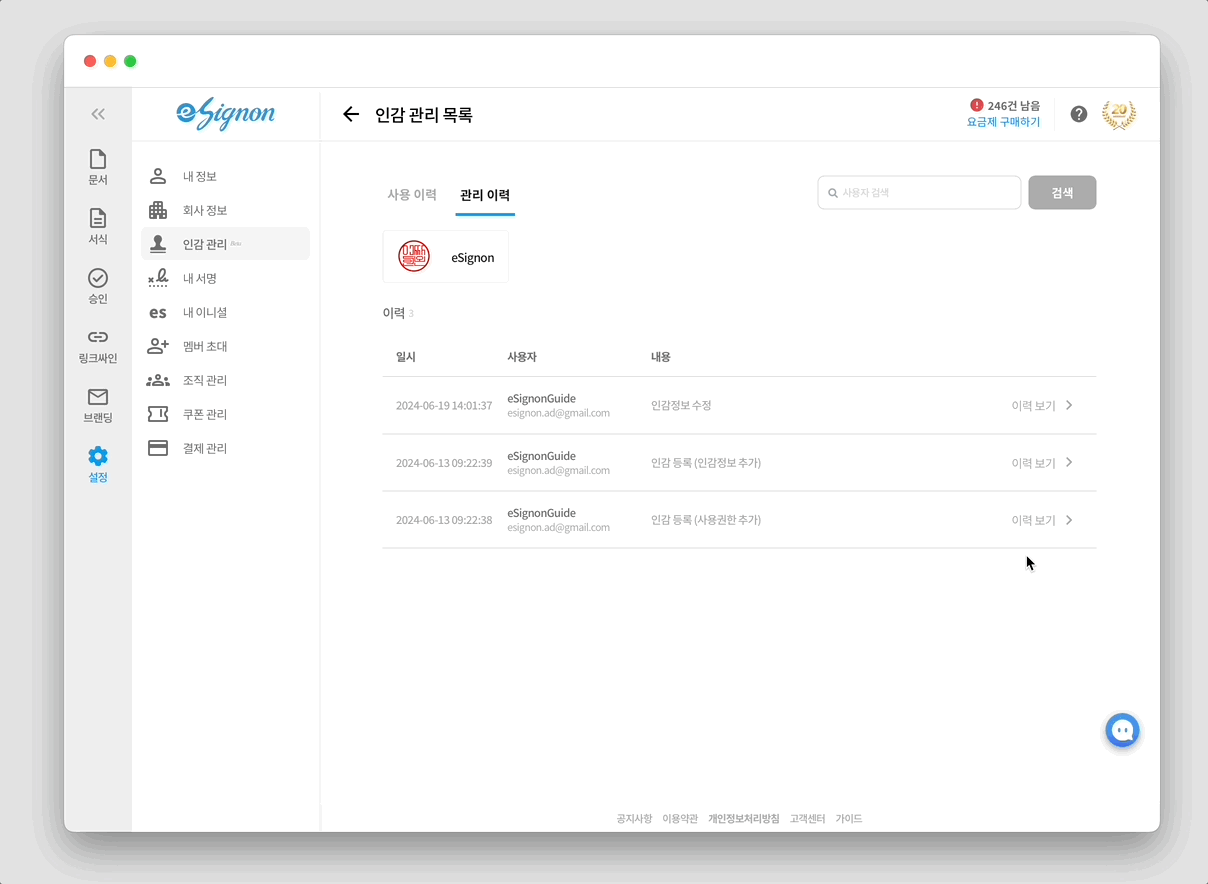
Task: Open the 설정 settings gear
Action: coord(98,465)
